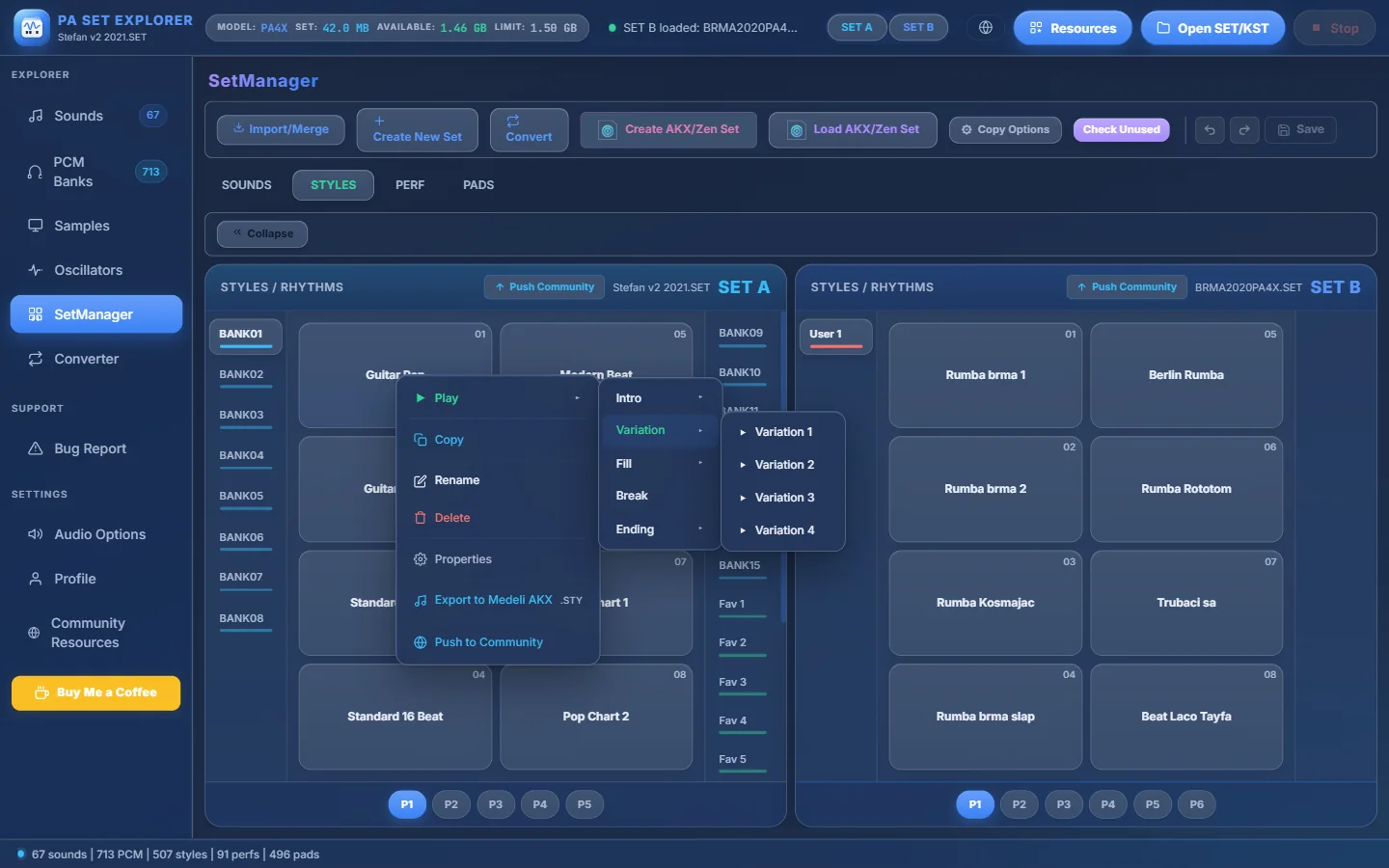
Task: Switch to the SOUNDS tab
Action: pyautogui.click(x=247, y=185)
